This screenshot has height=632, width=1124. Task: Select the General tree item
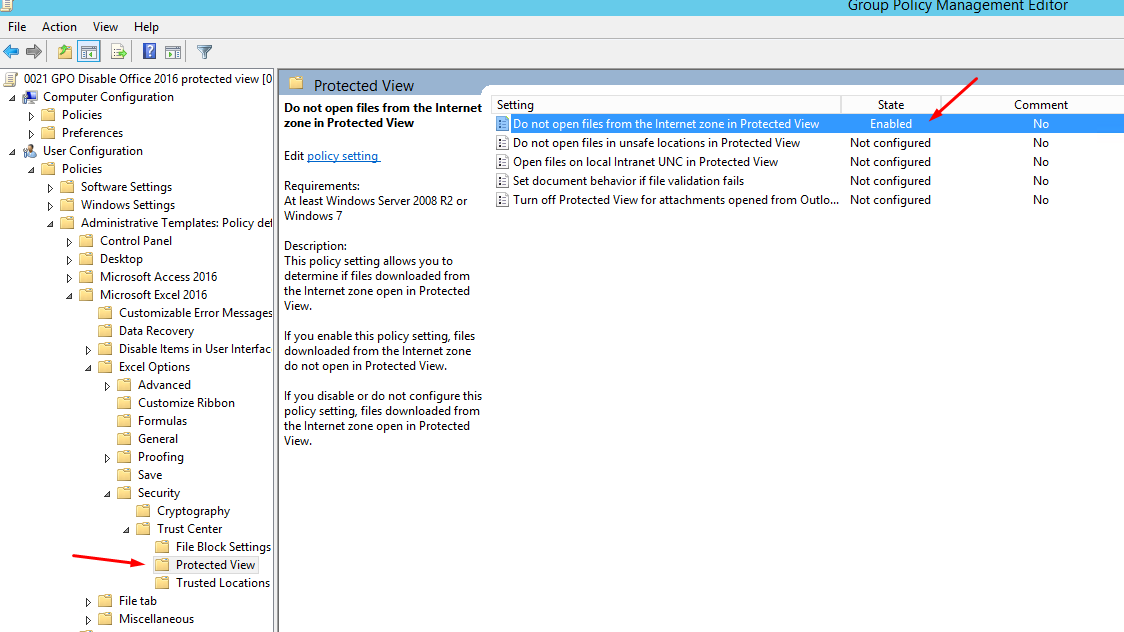point(158,439)
